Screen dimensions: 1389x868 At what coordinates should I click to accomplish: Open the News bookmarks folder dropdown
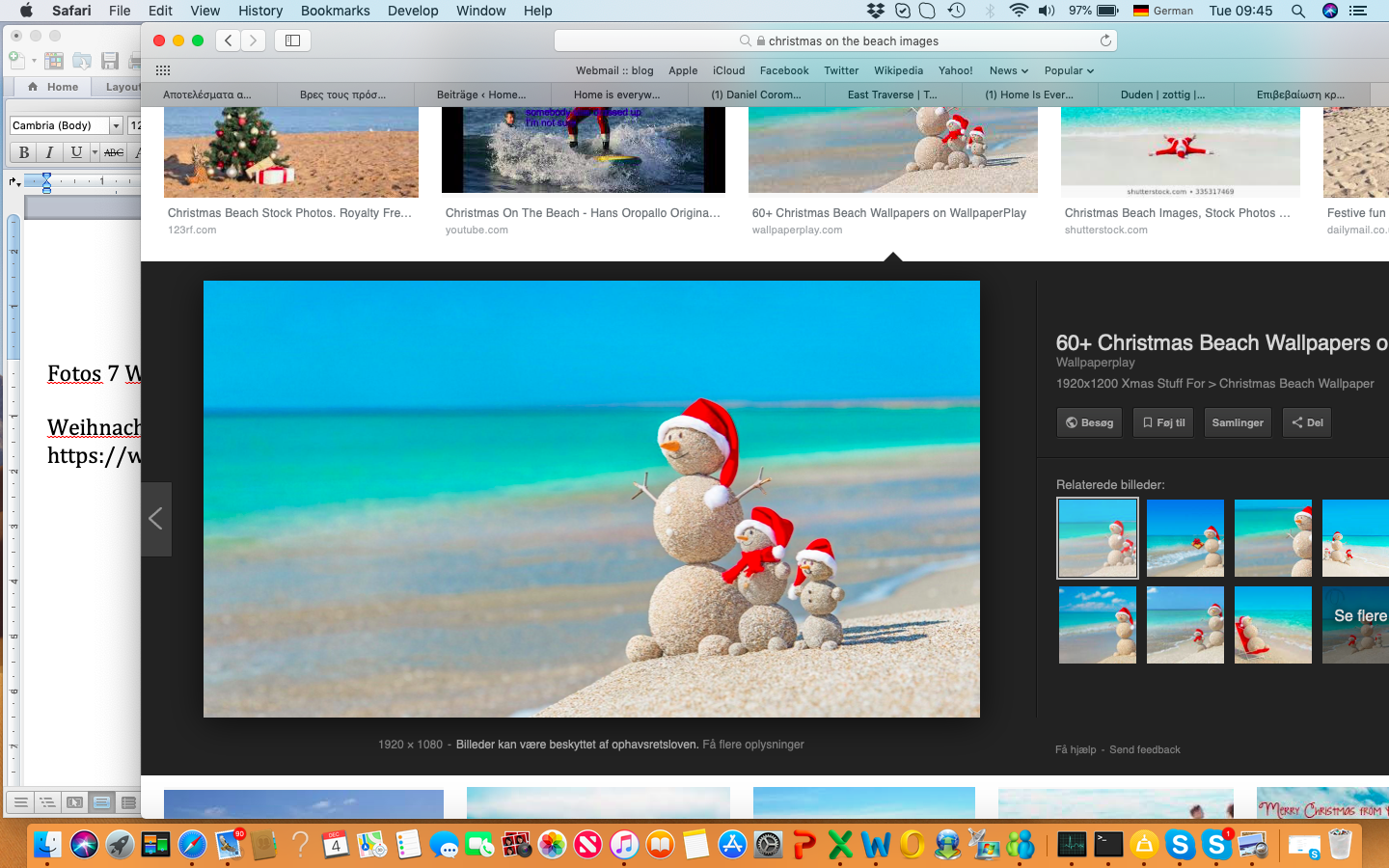(x=1009, y=70)
